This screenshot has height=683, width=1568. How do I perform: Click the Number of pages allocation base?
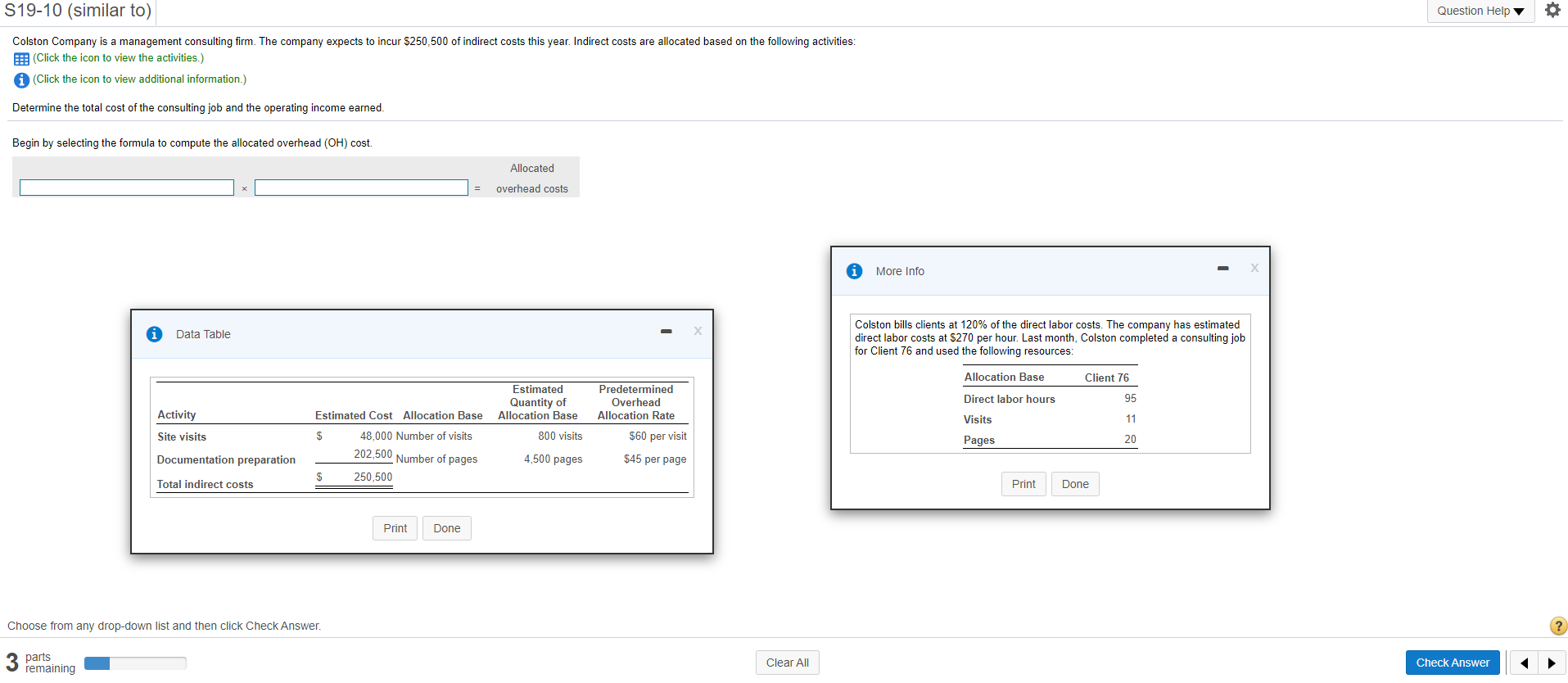[x=436, y=459]
